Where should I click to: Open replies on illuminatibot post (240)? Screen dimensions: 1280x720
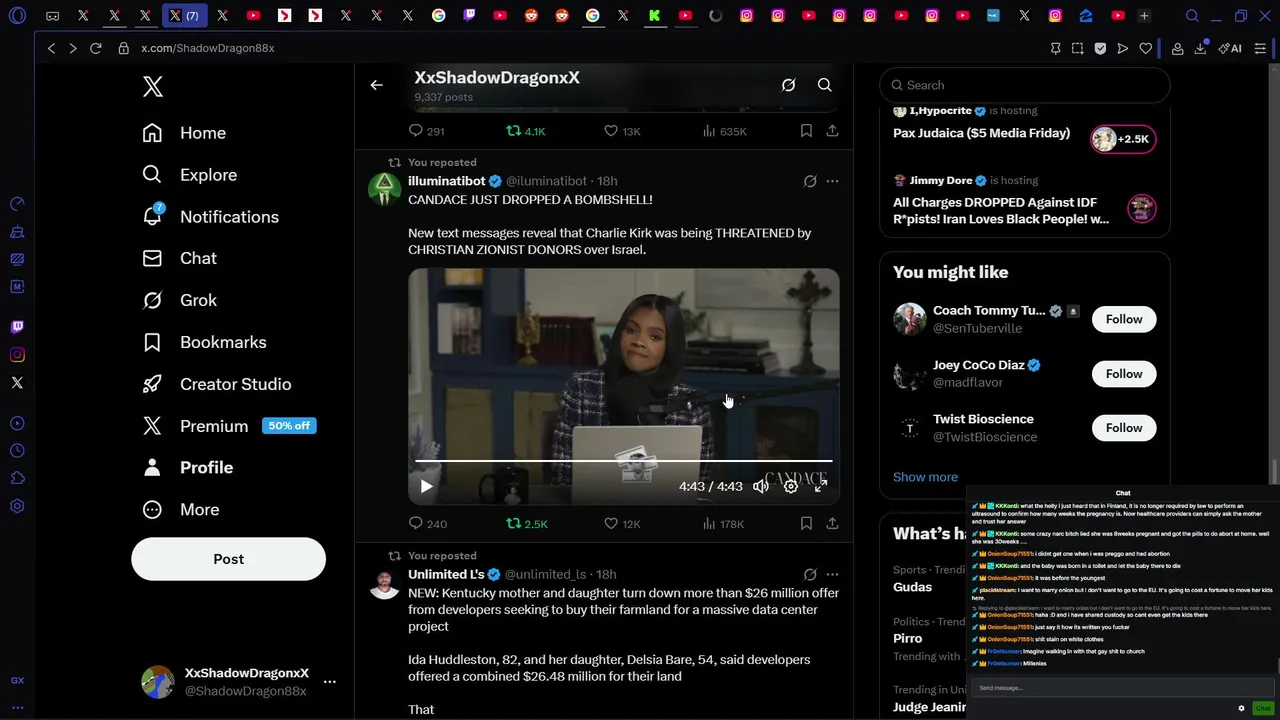tap(428, 523)
